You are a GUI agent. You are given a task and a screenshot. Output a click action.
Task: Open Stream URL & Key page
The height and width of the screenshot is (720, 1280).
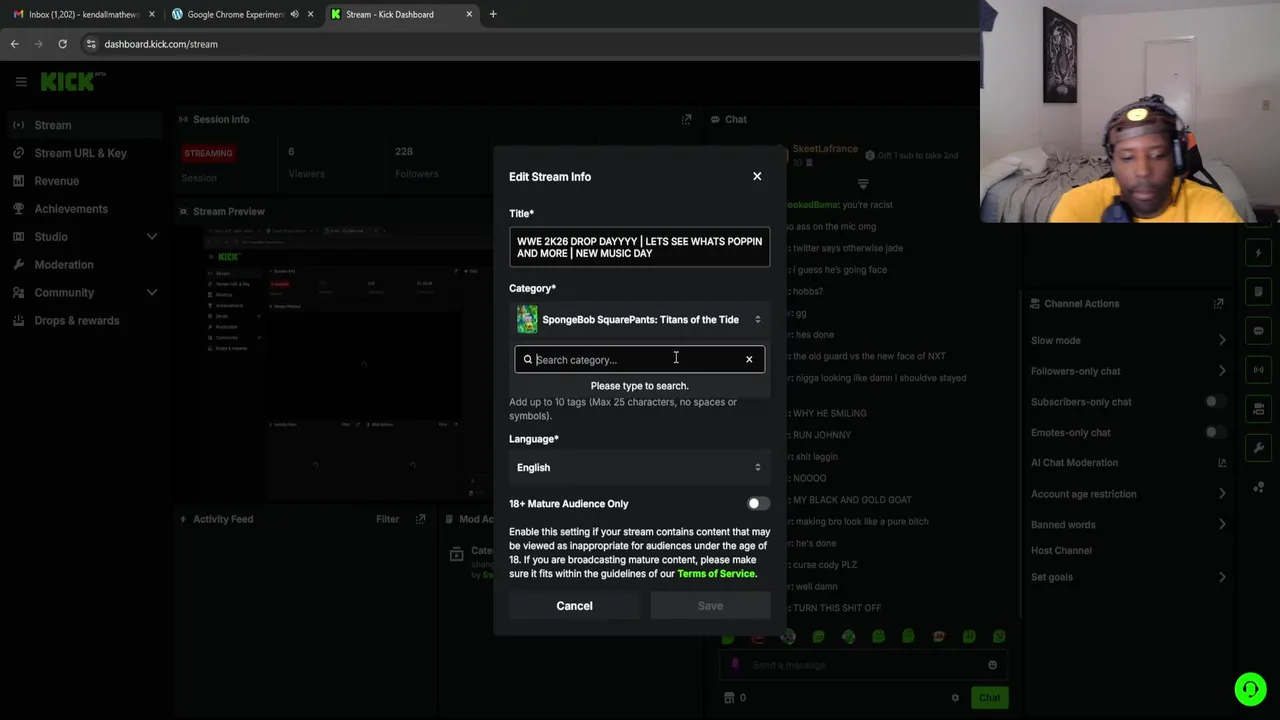click(x=82, y=153)
